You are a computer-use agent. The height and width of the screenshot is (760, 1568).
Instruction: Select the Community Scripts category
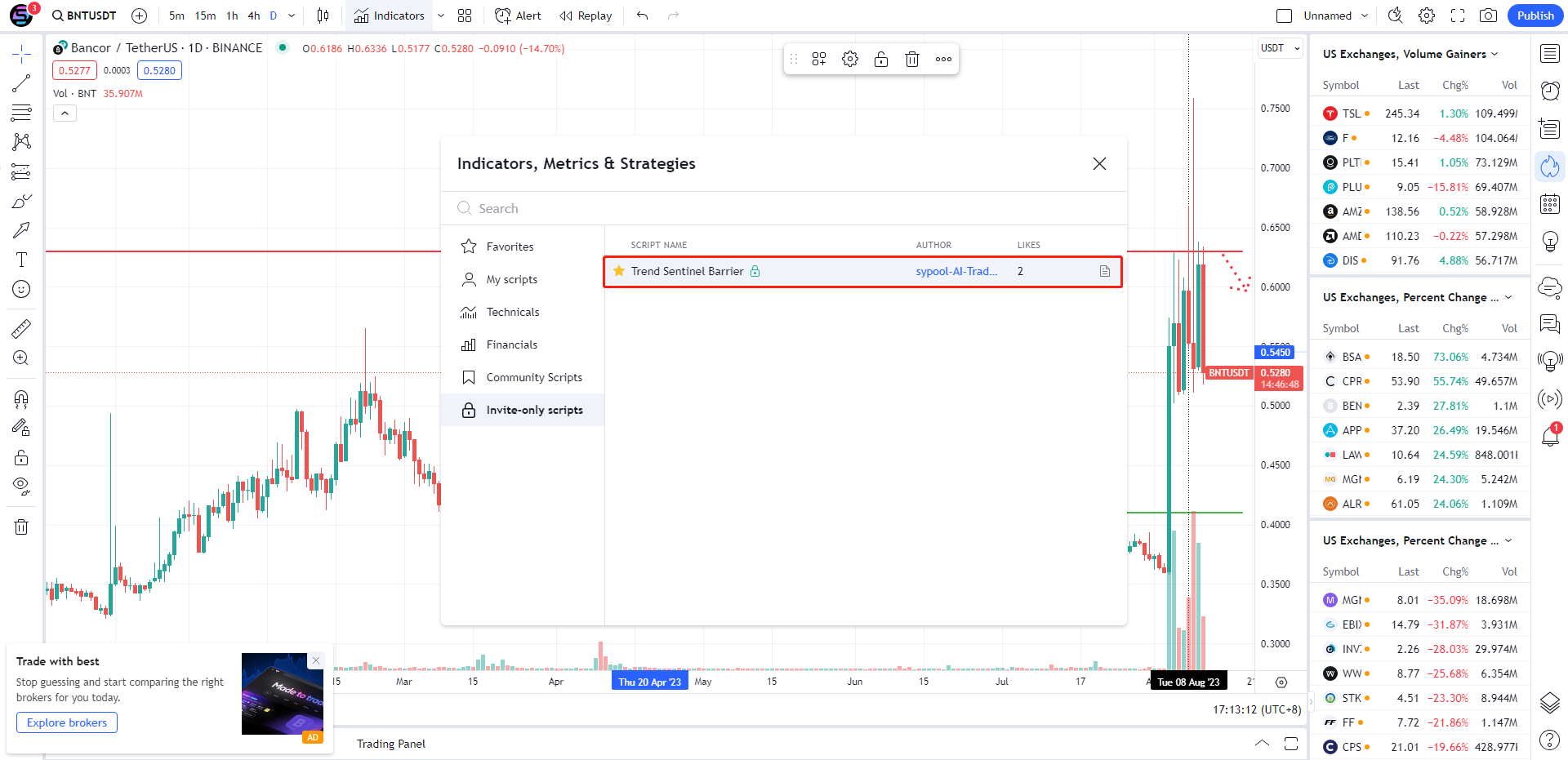click(534, 377)
